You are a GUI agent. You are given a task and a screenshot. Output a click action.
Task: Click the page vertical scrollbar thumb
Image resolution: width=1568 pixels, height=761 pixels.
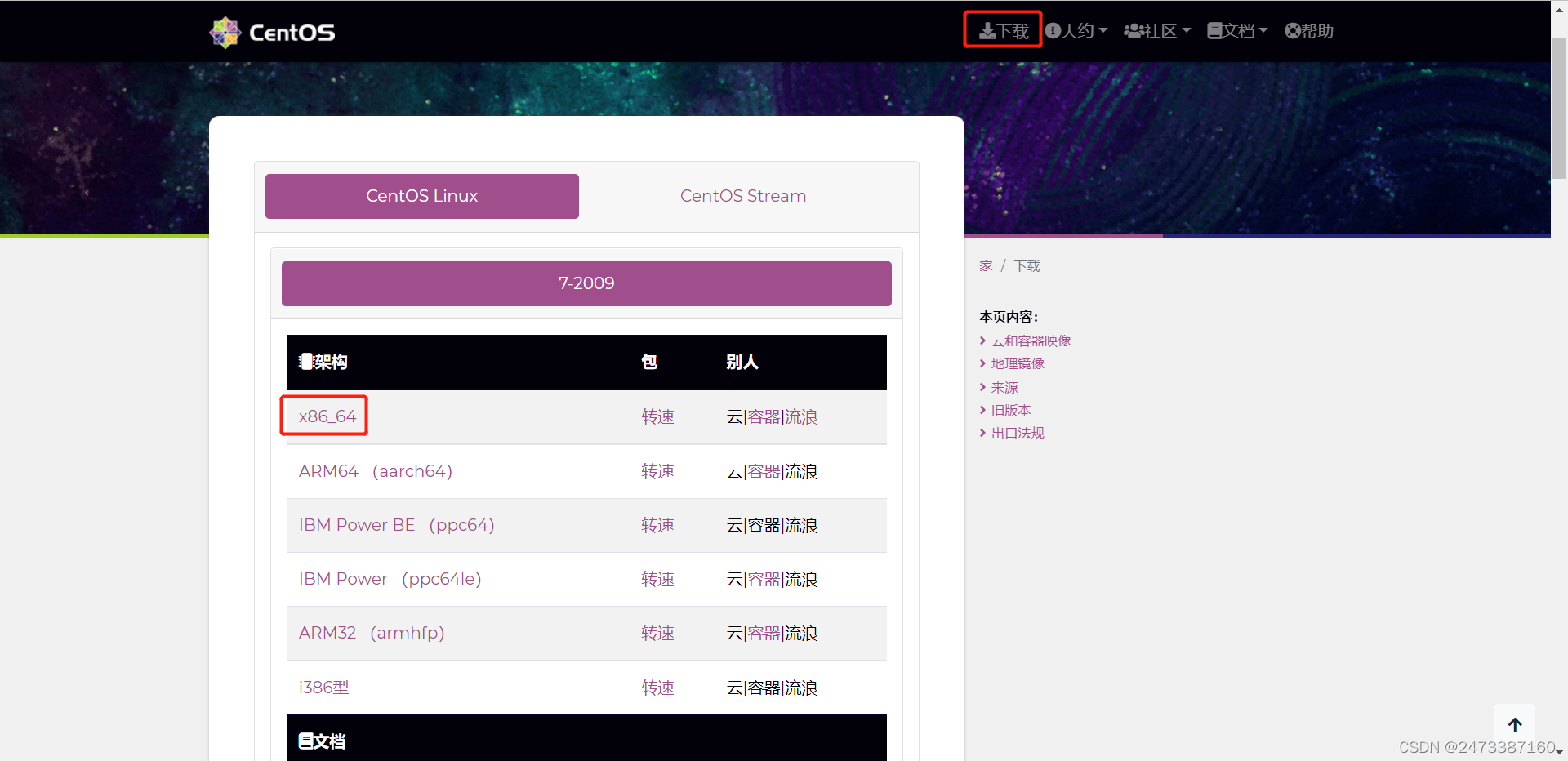pyautogui.click(x=1559, y=108)
